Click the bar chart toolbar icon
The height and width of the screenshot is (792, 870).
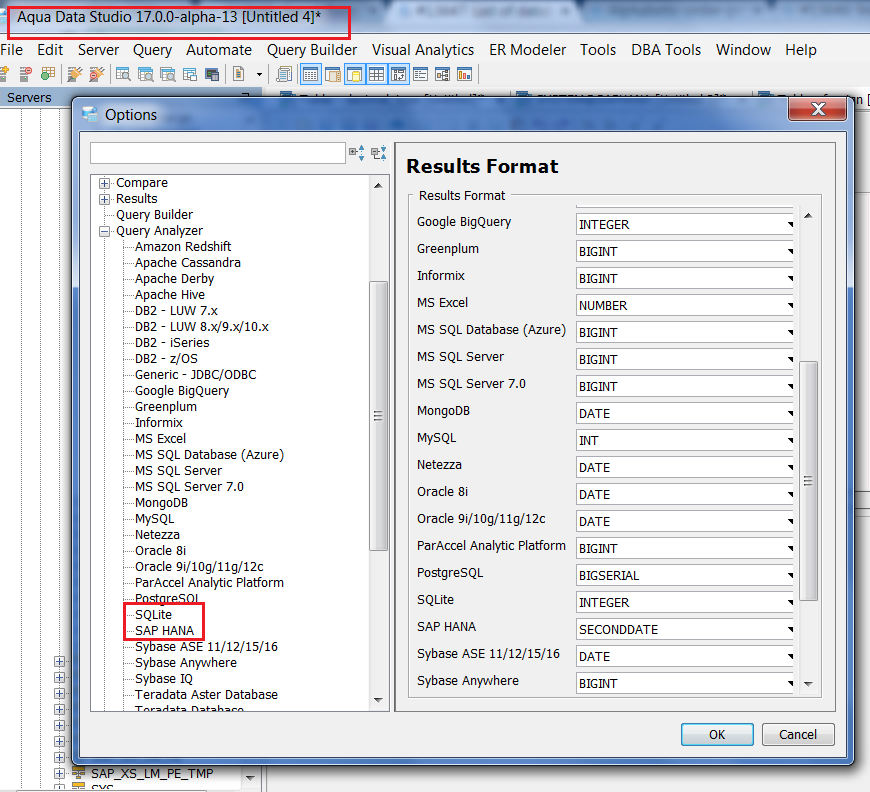point(464,74)
